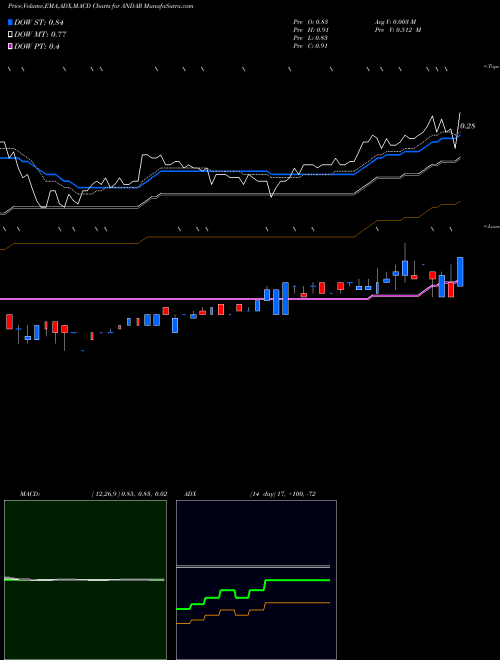Click the 'Avg V: 0.003 M' volume text

tap(395, 21)
